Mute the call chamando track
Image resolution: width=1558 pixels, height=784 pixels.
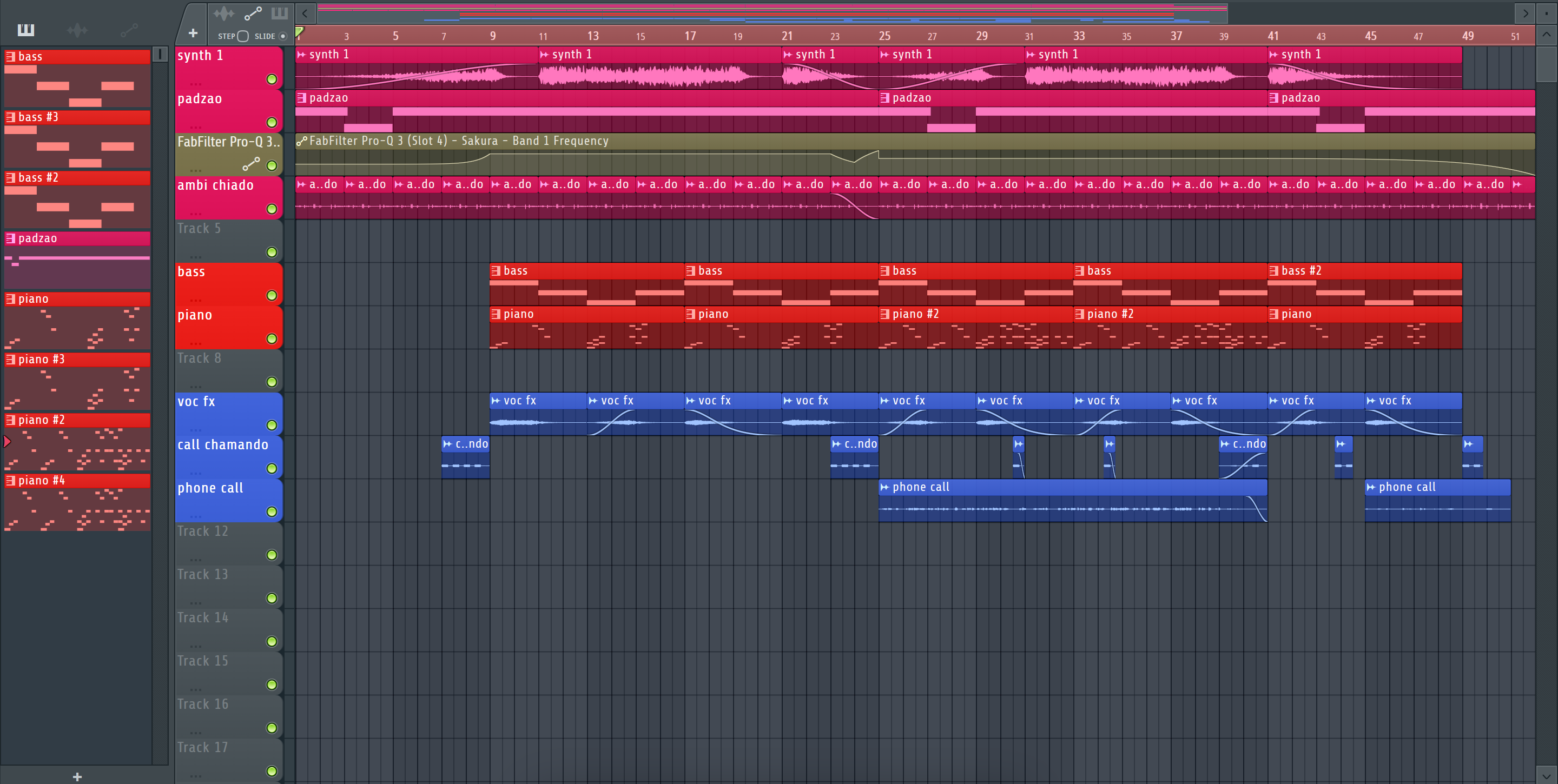coord(272,469)
